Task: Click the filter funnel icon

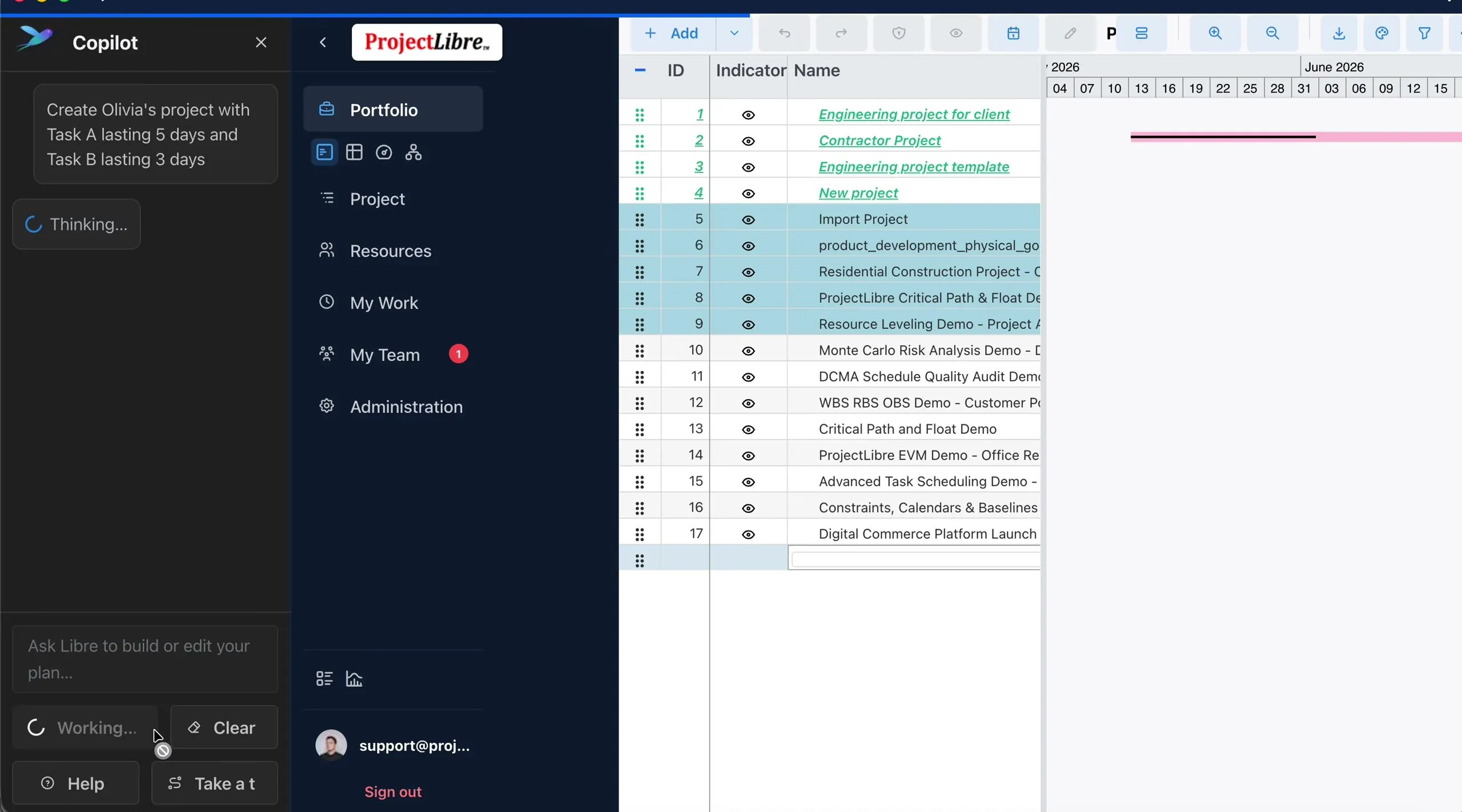Action: (1424, 33)
